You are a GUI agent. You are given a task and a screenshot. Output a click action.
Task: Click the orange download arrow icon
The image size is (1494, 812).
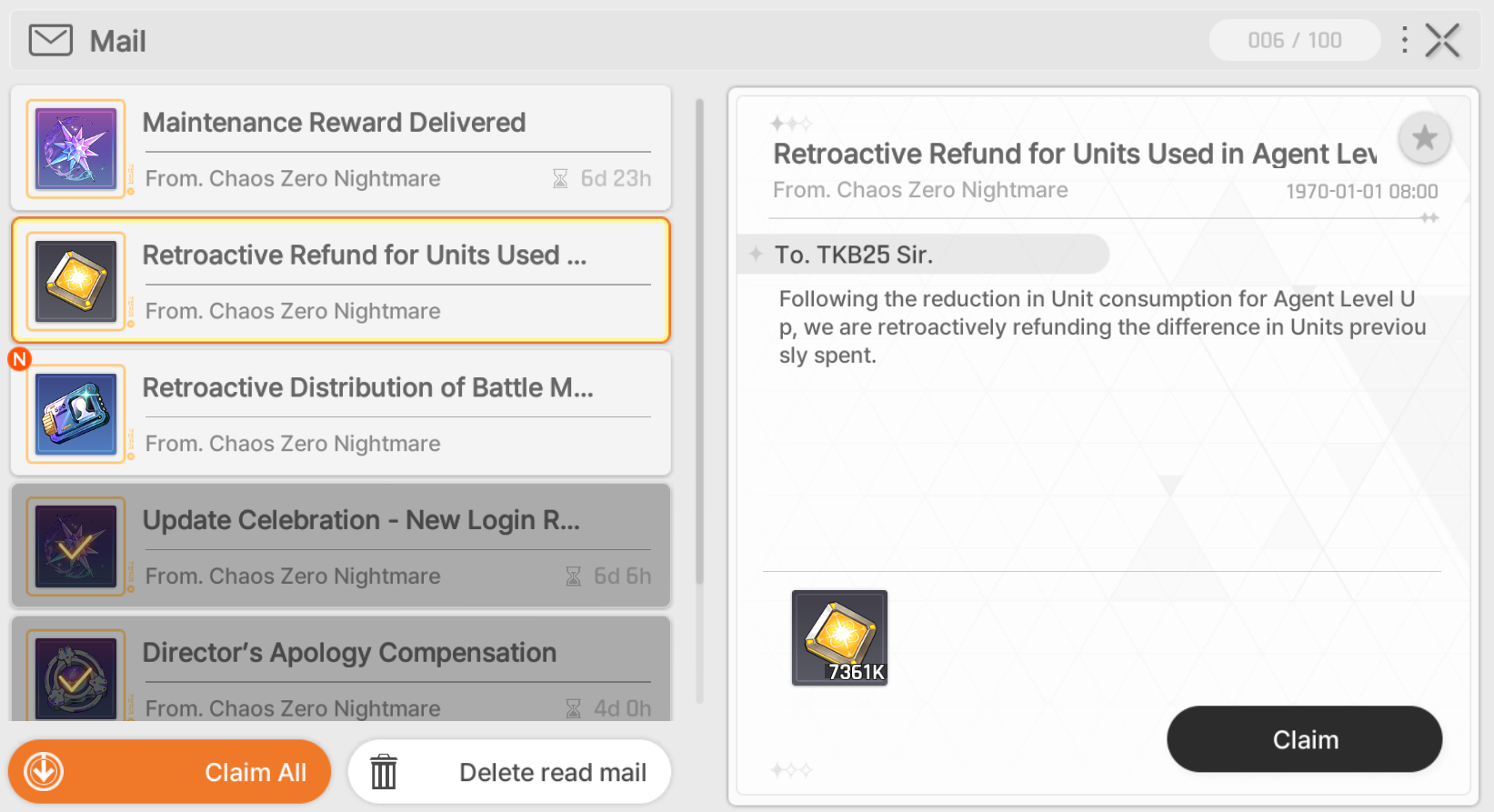tap(44, 772)
